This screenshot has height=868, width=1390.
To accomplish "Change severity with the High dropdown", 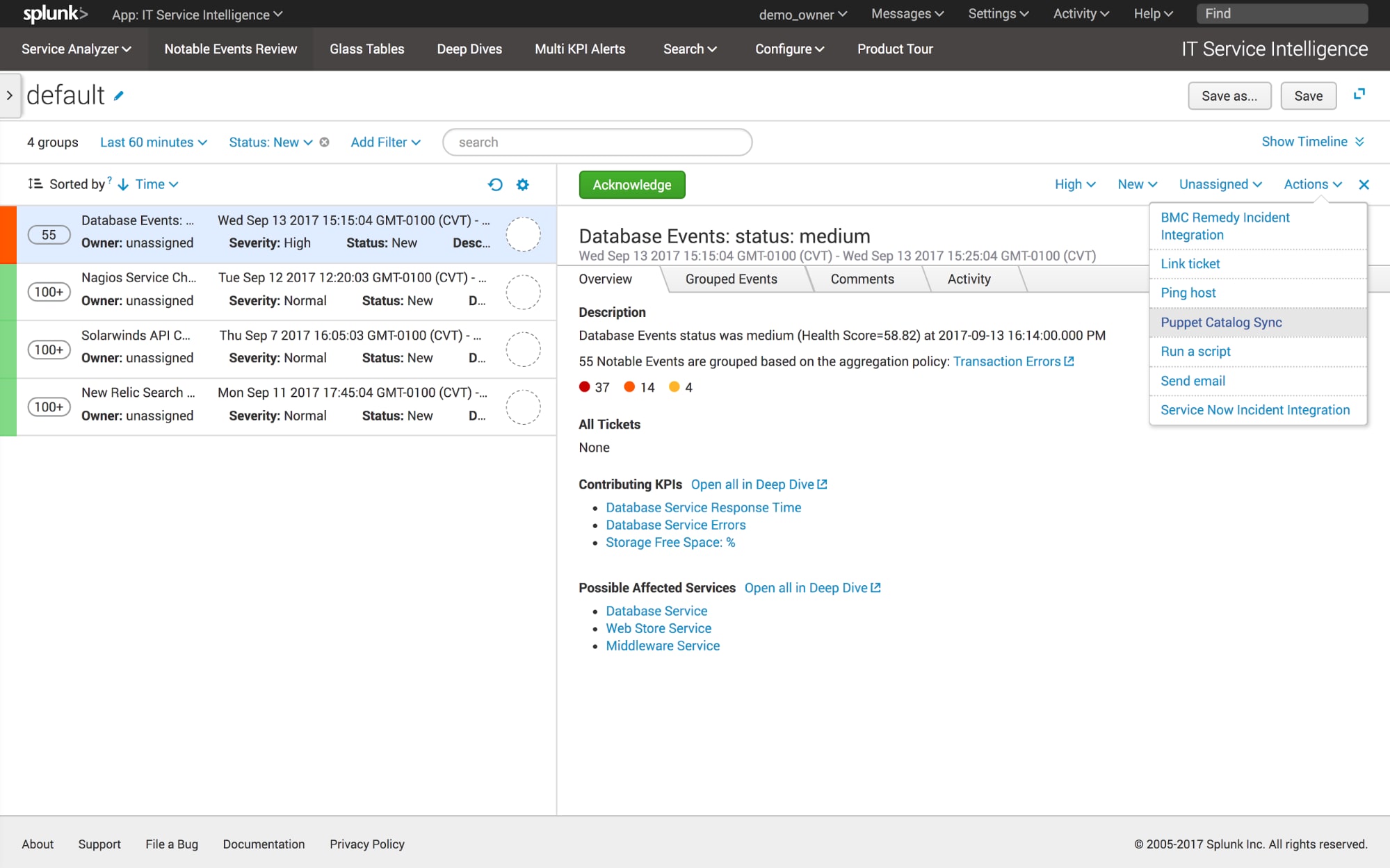I will click(x=1075, y=184).
